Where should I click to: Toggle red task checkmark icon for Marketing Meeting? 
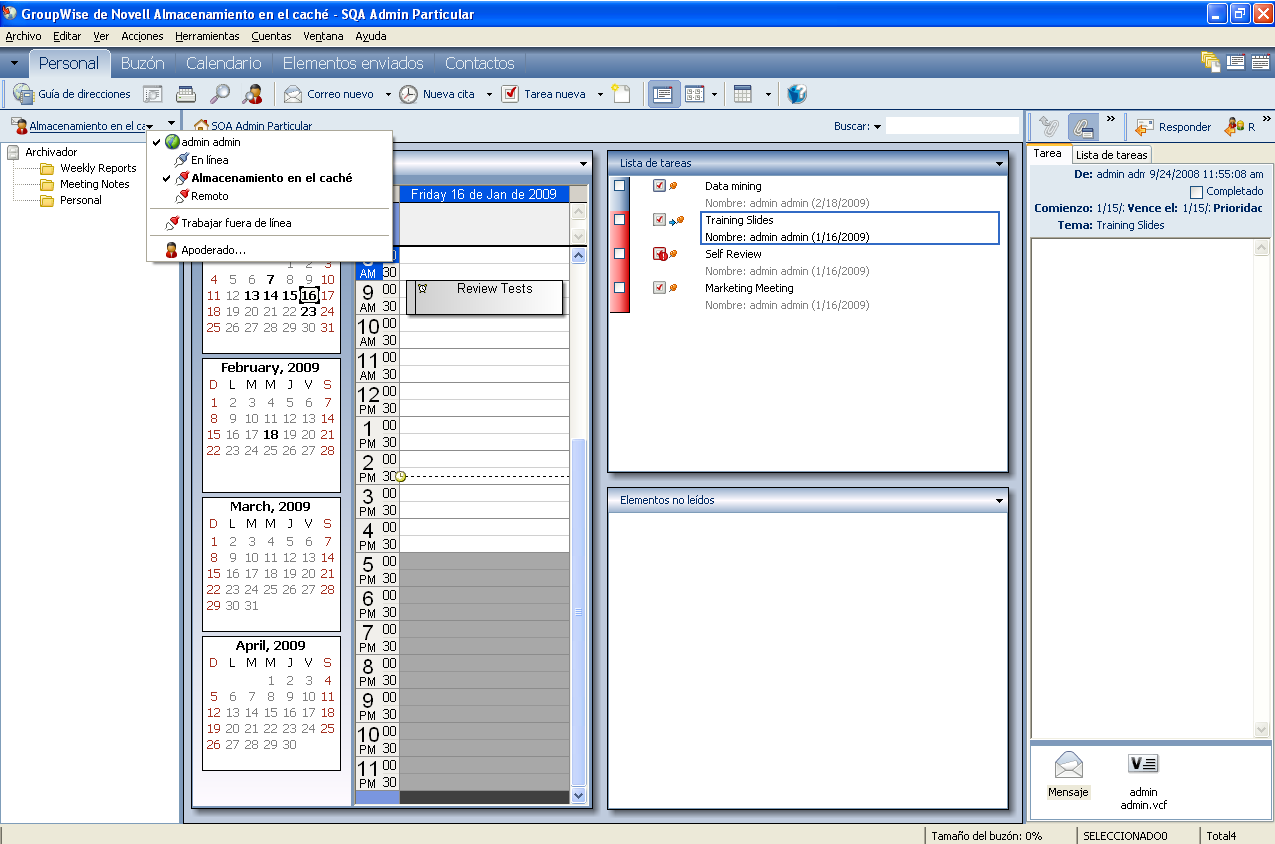tap(659, 288)
